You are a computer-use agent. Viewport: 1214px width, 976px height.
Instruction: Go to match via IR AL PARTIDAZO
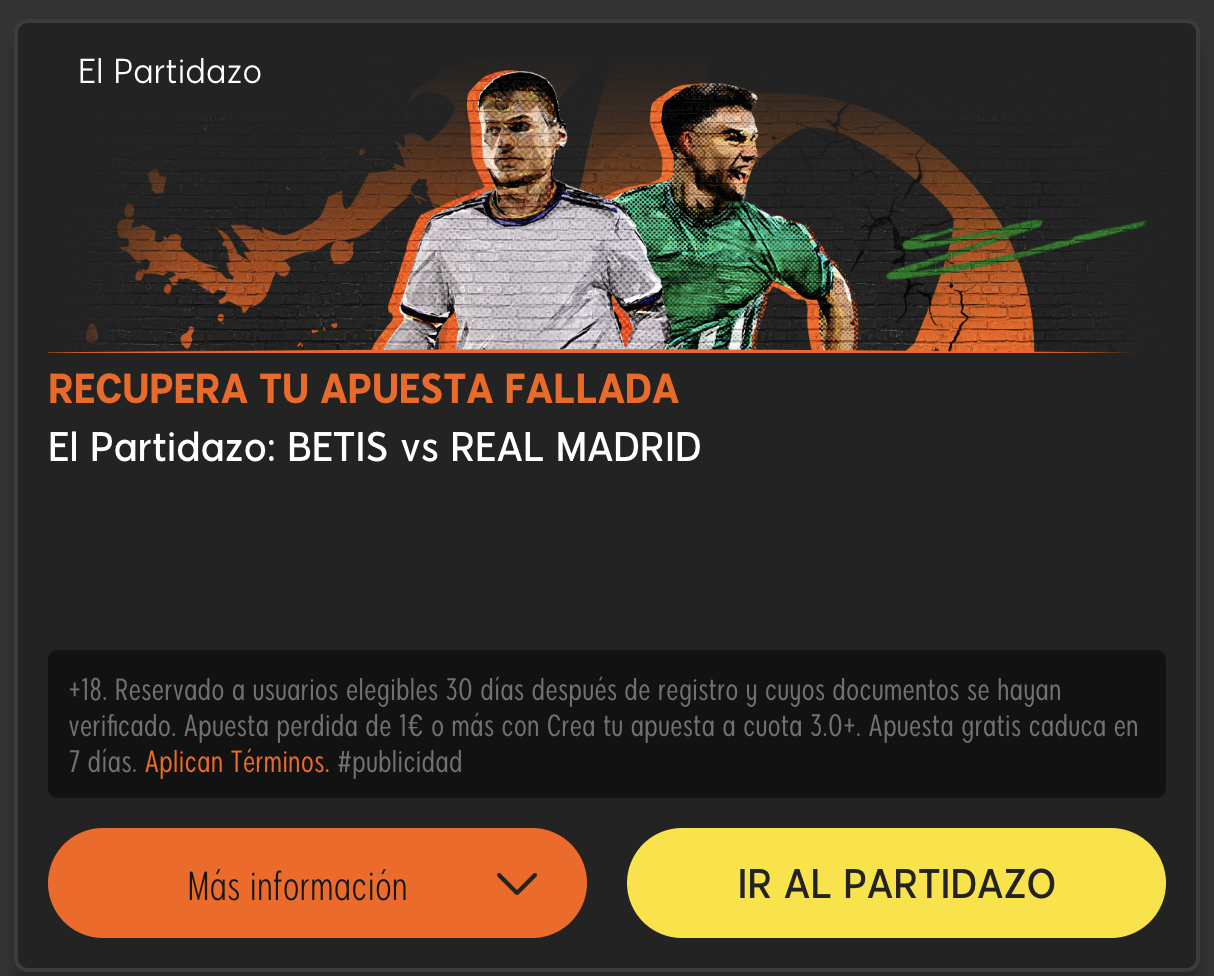896,883
